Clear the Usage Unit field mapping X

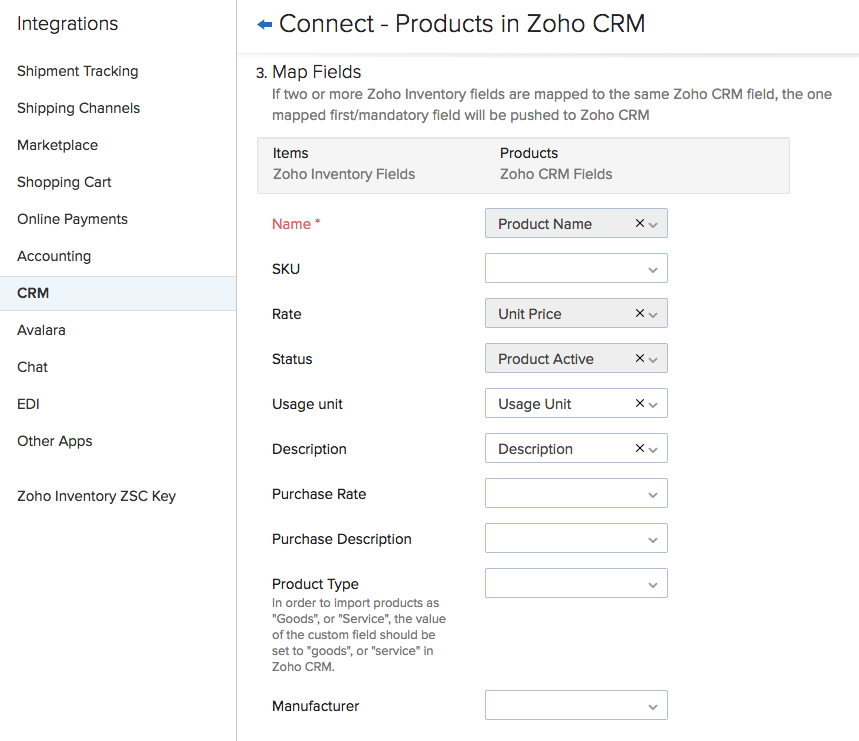coord(640,404)
